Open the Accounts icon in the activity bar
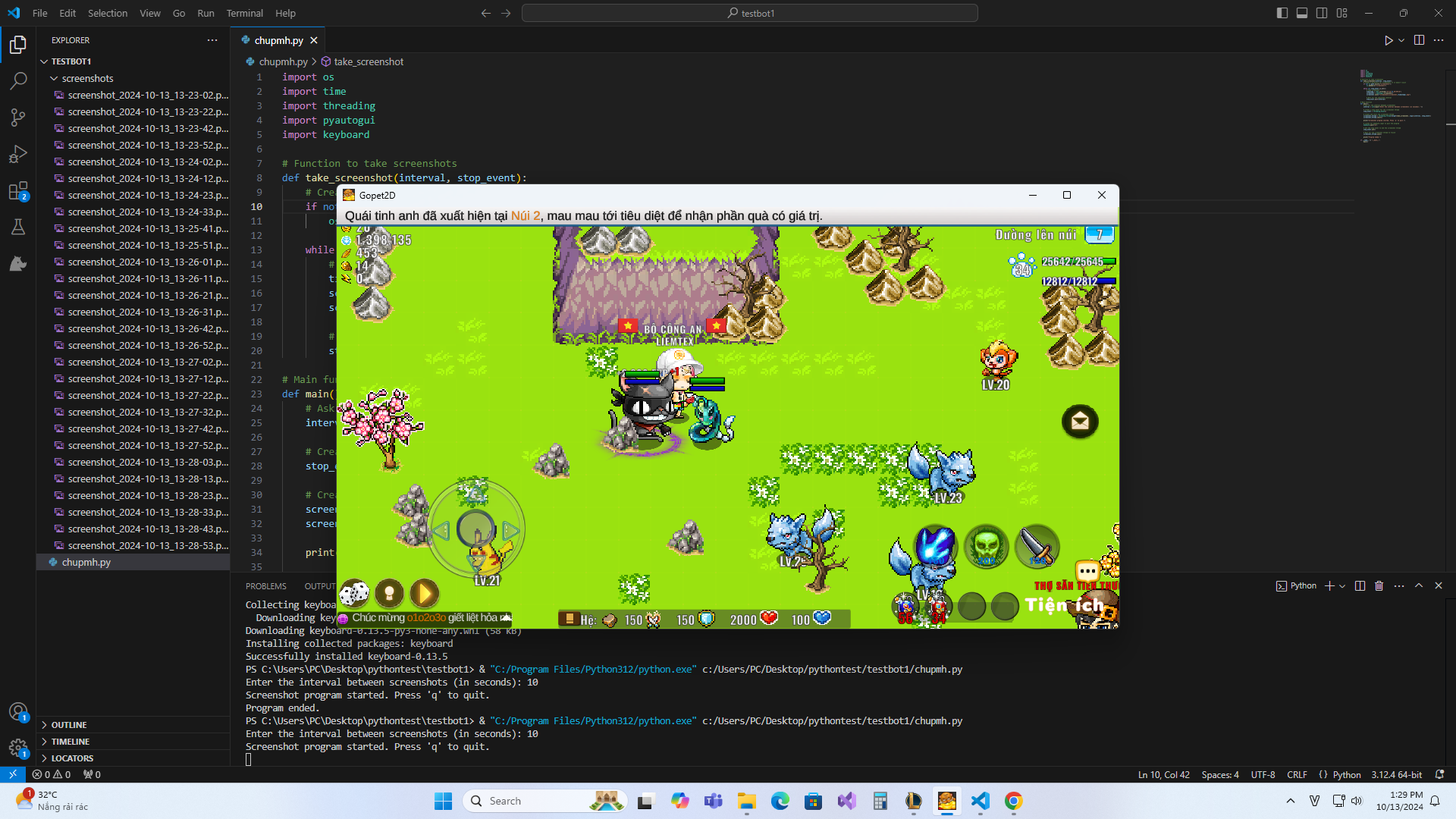 tap(18, 712)
